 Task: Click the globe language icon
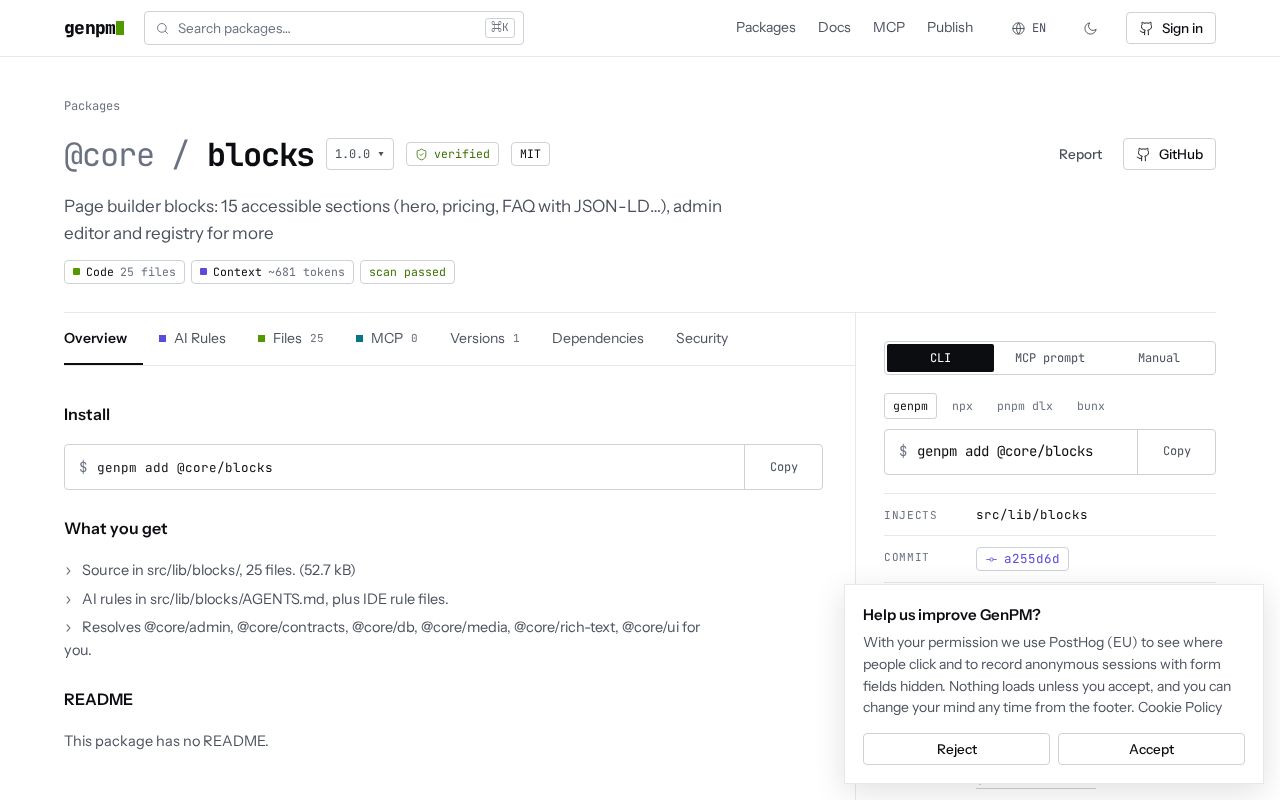pos(1018,28)
